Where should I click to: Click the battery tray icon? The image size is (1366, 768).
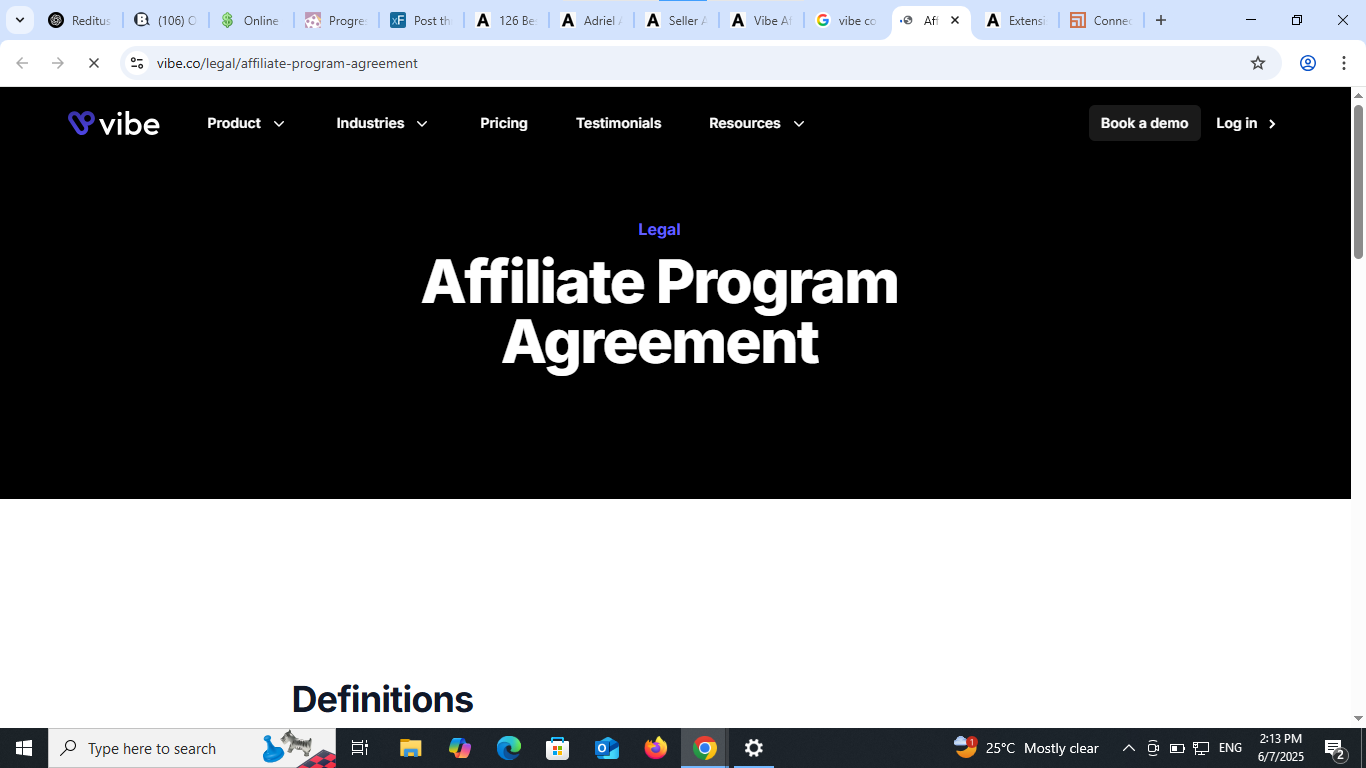1177,748
